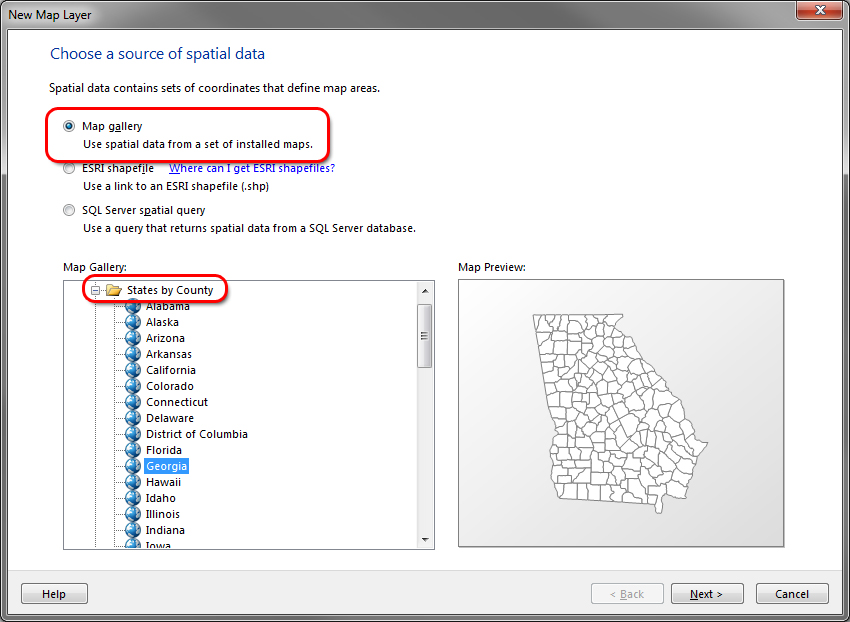Click the globe icon next to California
The height and width of the screenshot is (622, 850).
[133, 370]
